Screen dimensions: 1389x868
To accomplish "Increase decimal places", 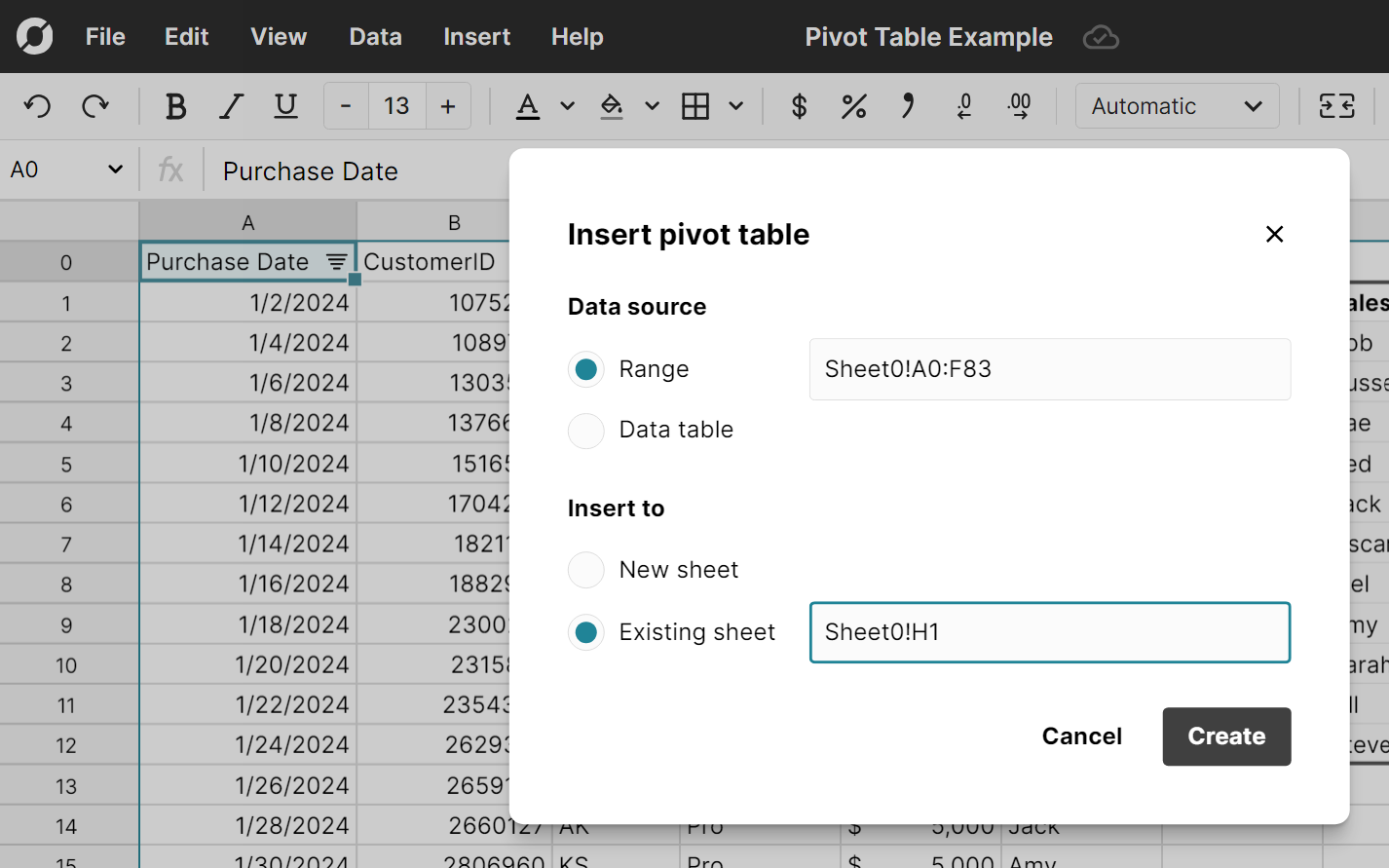I will (1019, 106).
